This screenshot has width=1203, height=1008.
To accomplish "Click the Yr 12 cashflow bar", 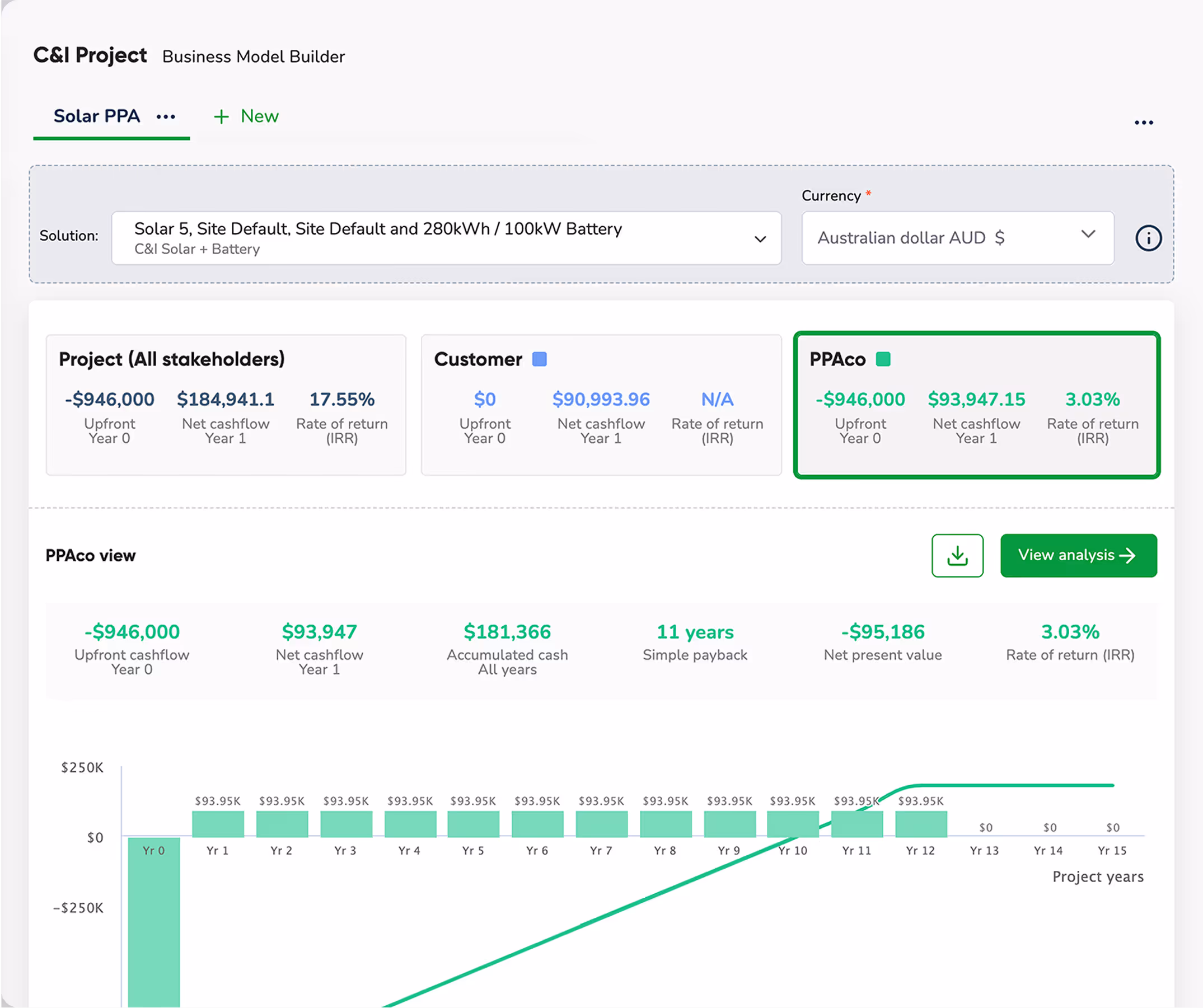I will [920, 824].
